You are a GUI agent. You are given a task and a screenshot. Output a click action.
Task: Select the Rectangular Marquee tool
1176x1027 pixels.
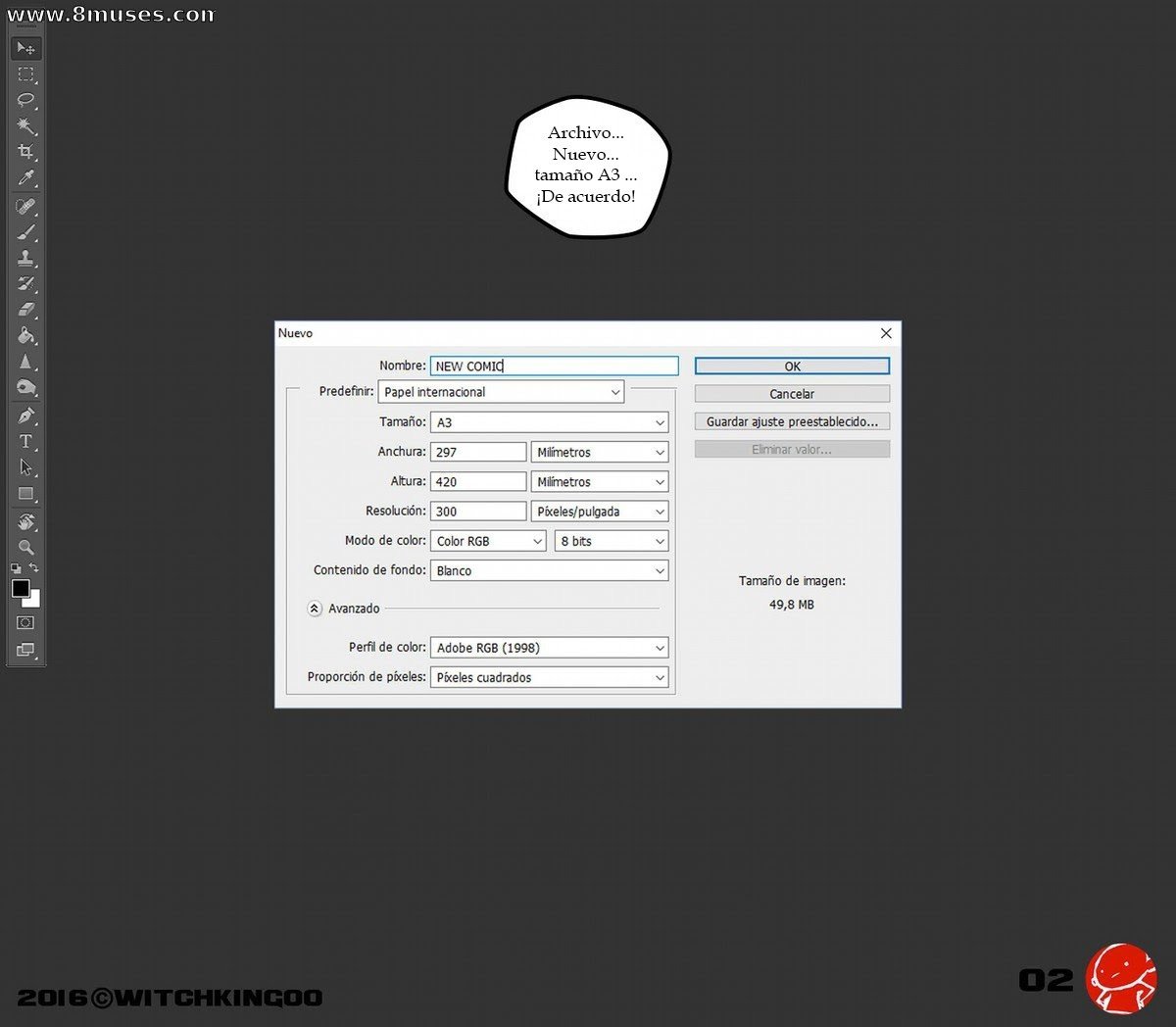click(x=26, y=74)
